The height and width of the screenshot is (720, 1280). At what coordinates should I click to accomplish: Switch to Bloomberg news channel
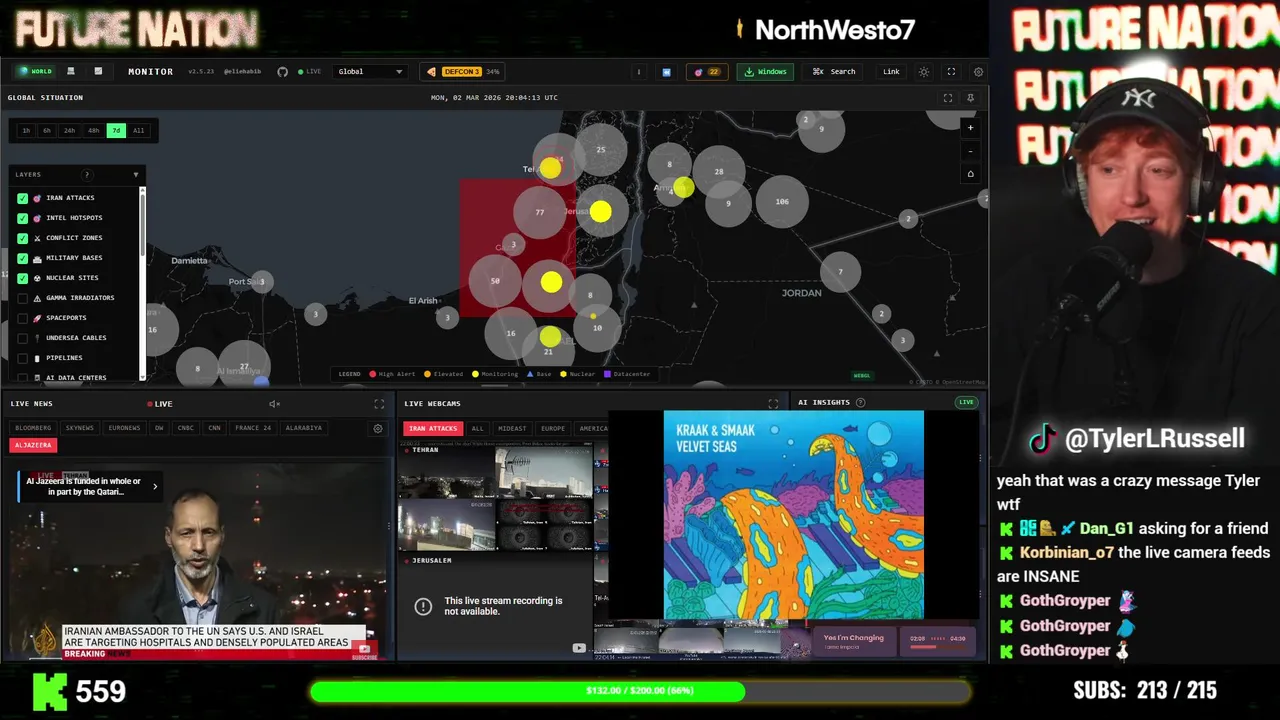click(33, 428)
